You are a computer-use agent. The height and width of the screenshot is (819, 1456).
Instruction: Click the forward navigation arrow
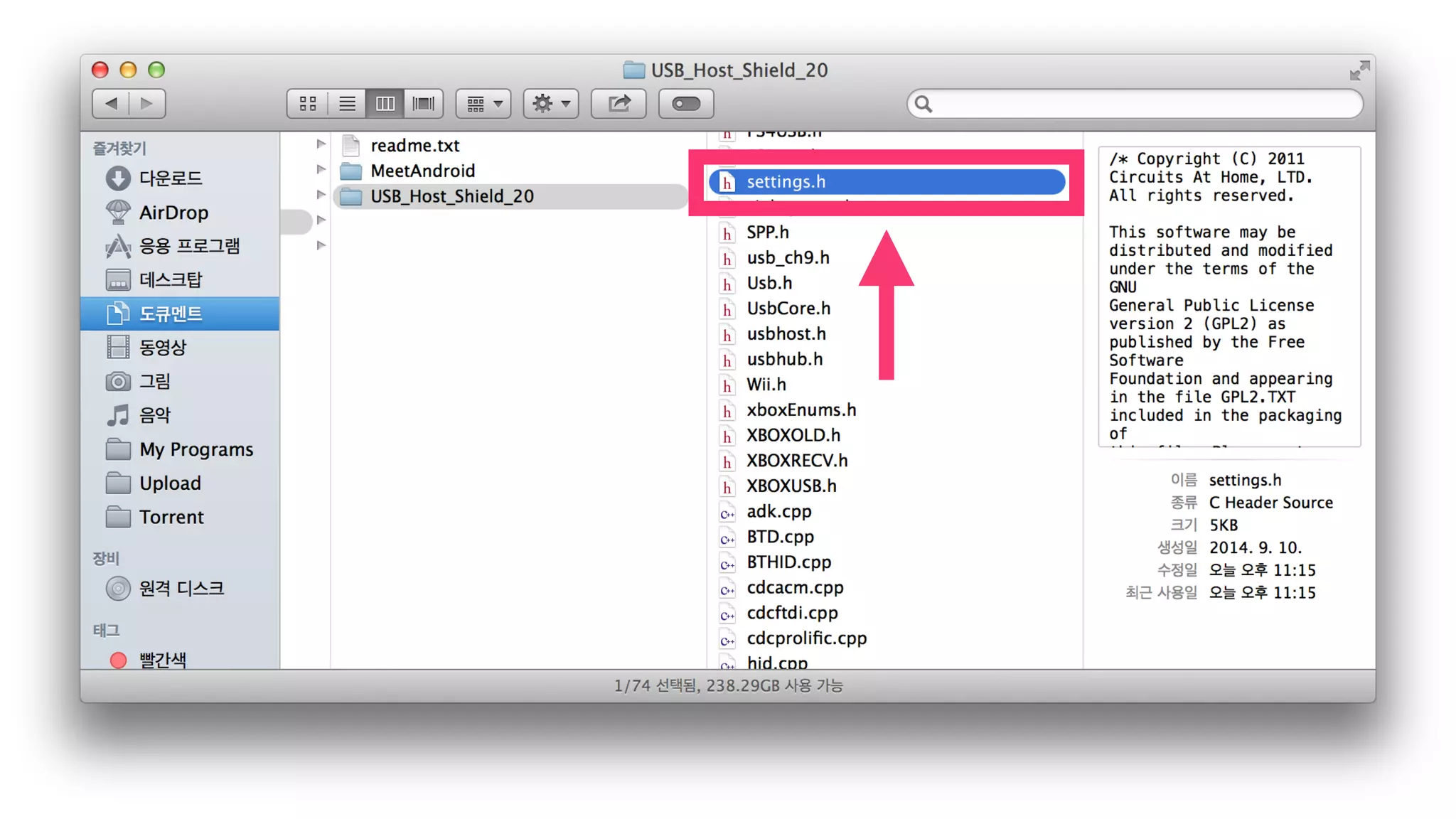click(147, 104)
